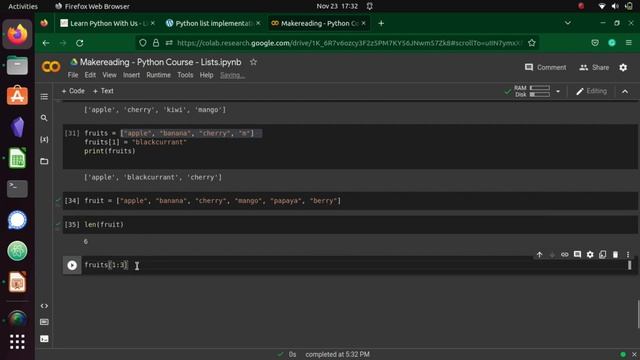Show Applications grid in dock

(17, 341)
